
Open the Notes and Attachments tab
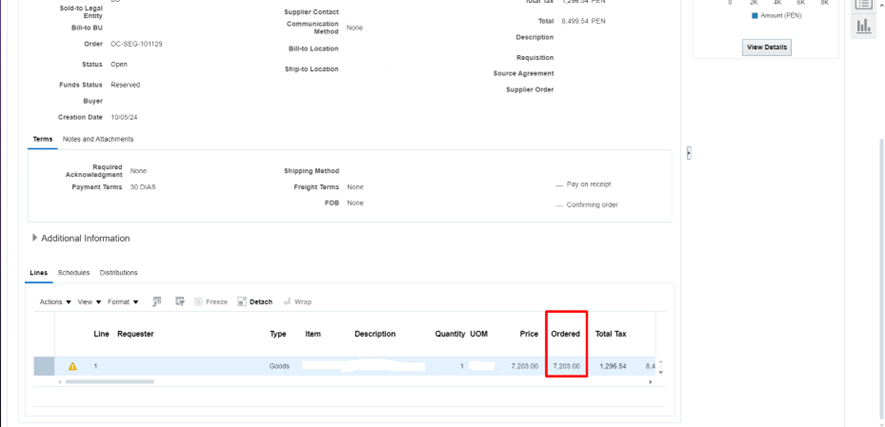[x=98, y=139]
